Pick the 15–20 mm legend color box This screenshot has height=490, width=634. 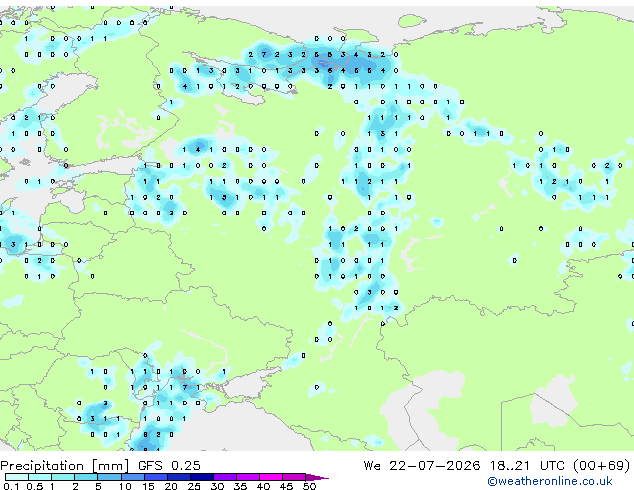[x=155, y=477]
